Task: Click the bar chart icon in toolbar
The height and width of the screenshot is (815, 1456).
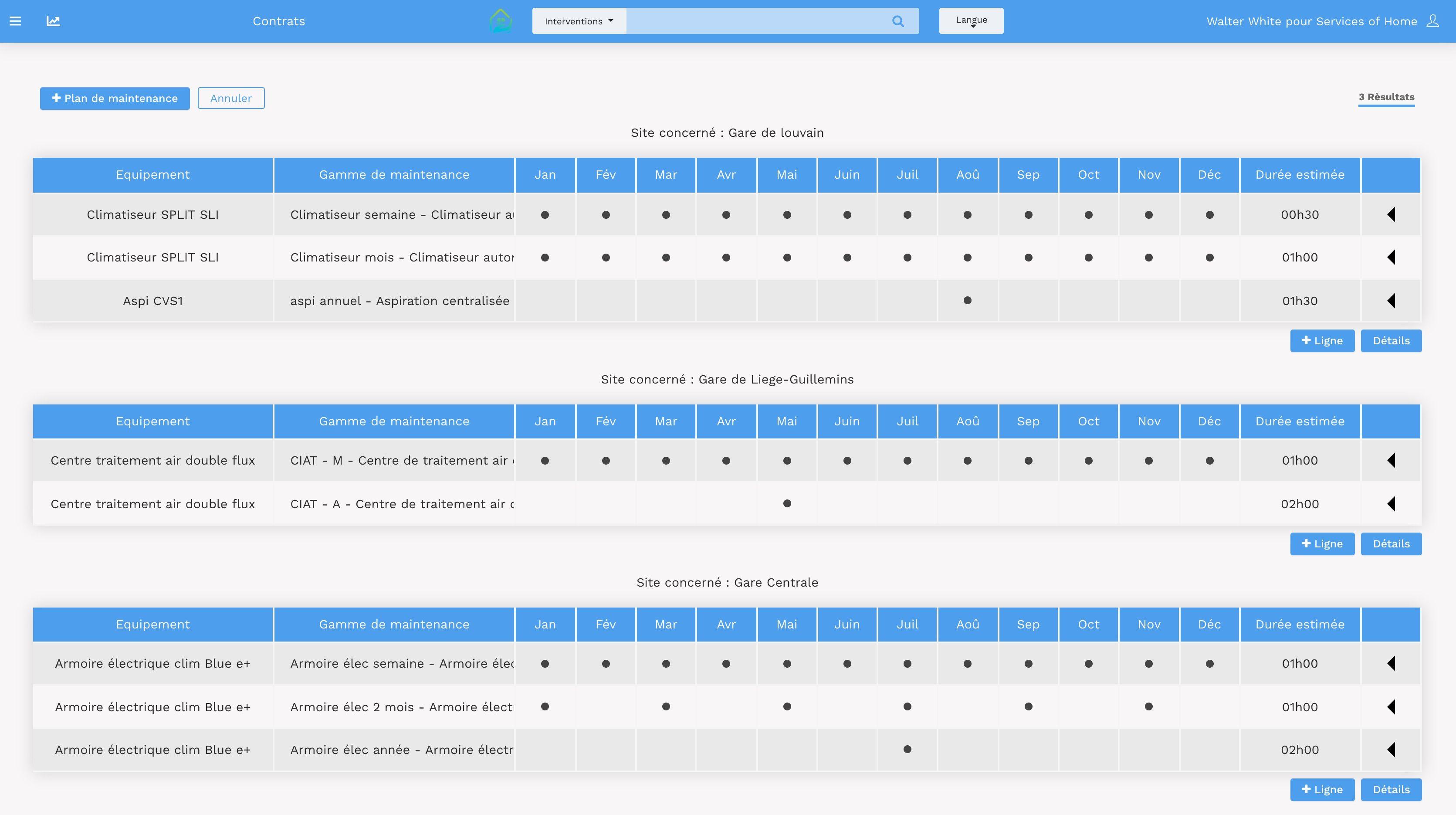Action: (x=53, y=20)
